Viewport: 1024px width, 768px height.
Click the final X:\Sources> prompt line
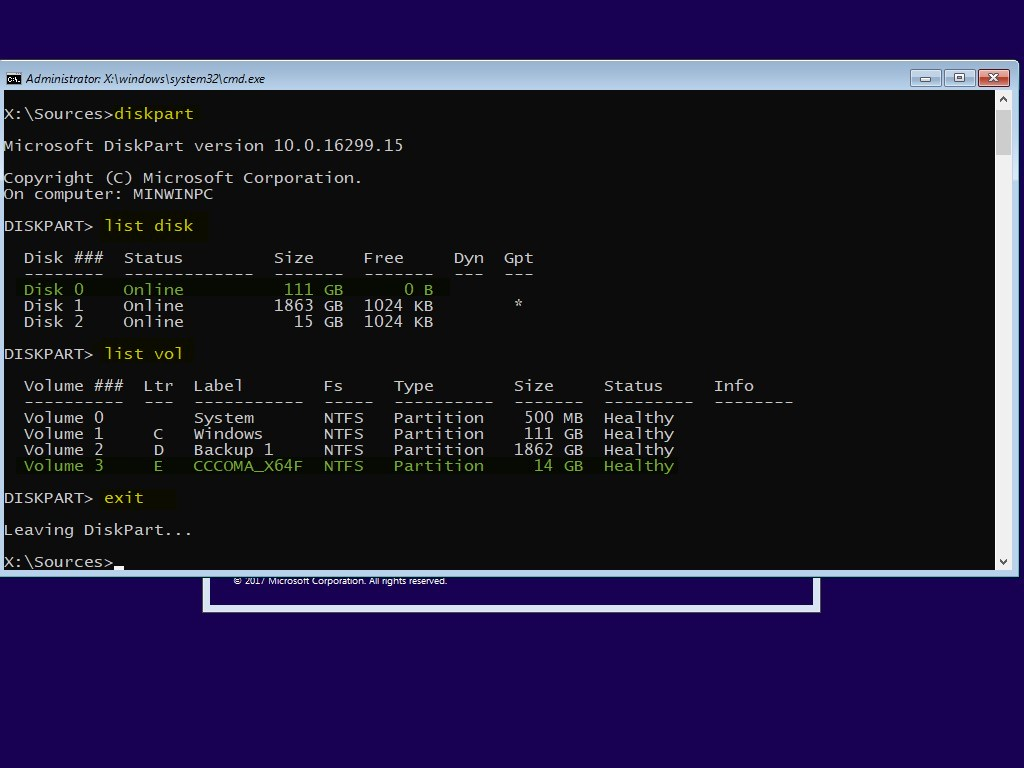[x=58, y=562]
